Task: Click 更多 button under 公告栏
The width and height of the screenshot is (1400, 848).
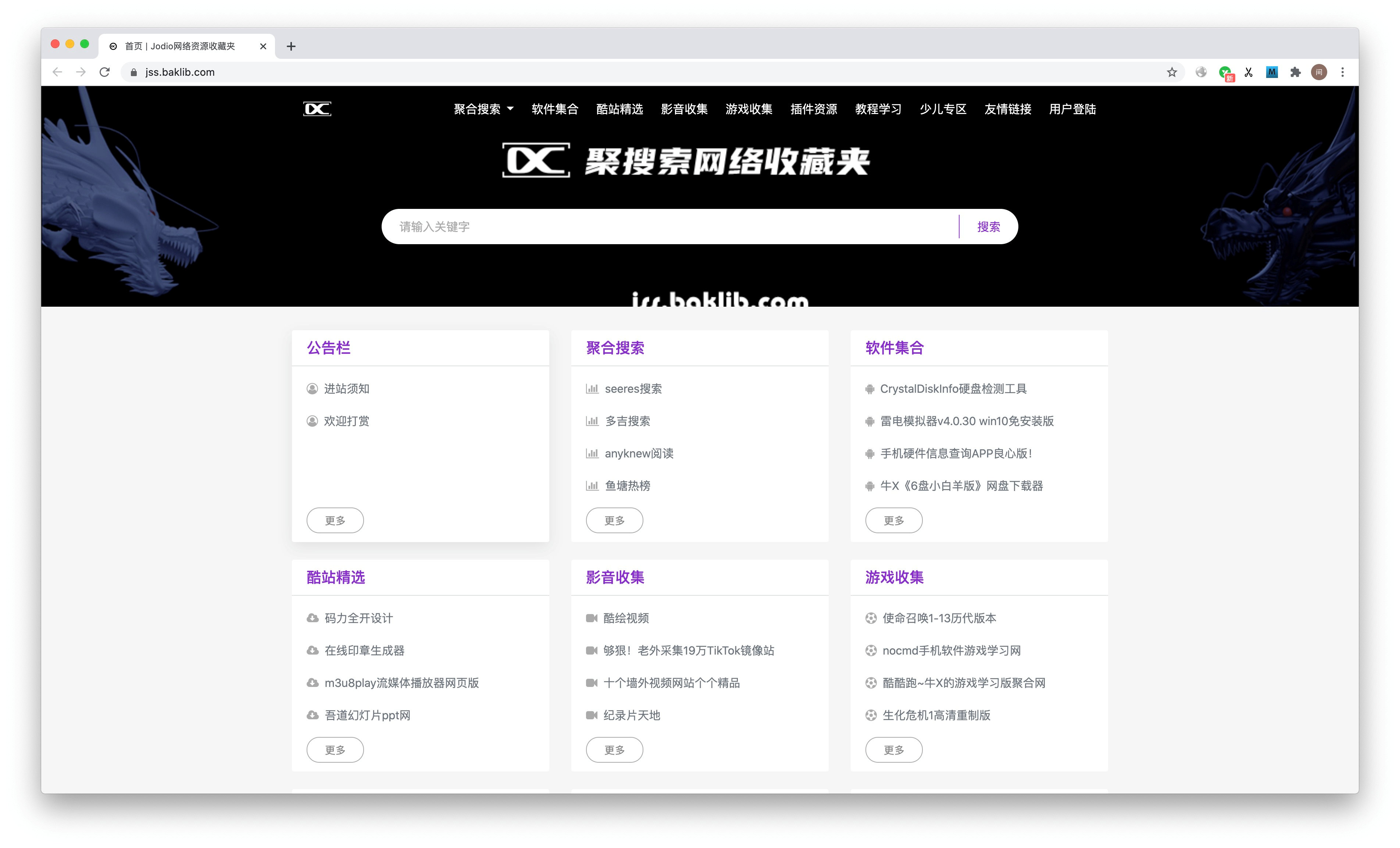Action: [x=335, y=521]
